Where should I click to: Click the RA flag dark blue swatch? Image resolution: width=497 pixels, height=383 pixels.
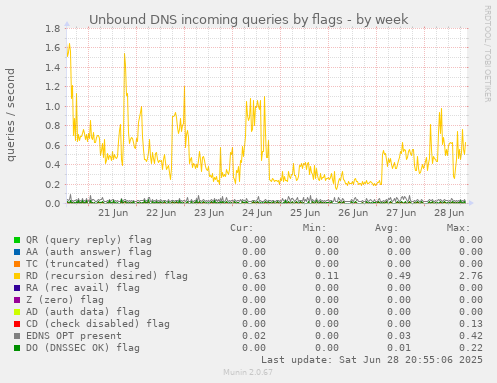pos(17,288)
